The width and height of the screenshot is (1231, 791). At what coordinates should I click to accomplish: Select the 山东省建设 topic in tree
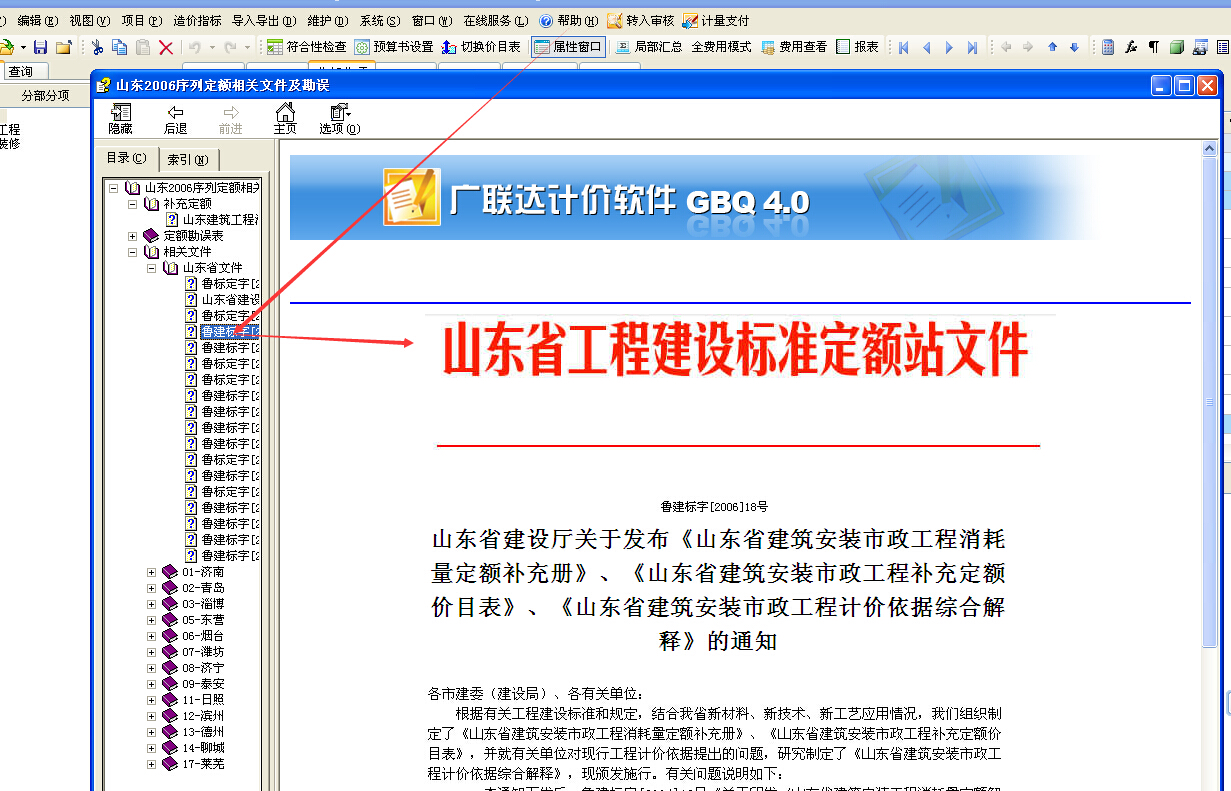click(230, 300)
